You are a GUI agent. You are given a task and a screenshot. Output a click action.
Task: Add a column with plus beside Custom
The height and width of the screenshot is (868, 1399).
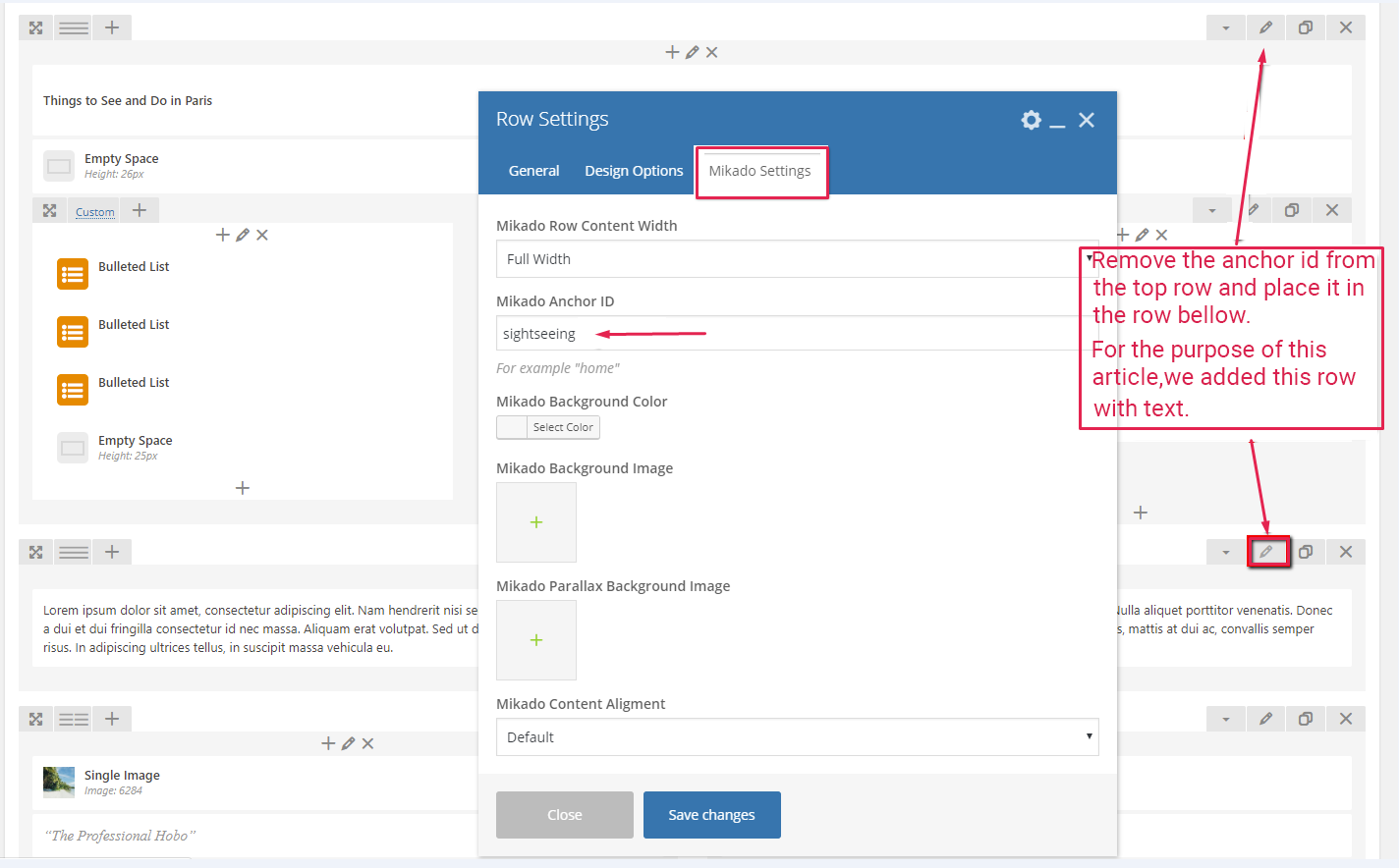(140, 210)
